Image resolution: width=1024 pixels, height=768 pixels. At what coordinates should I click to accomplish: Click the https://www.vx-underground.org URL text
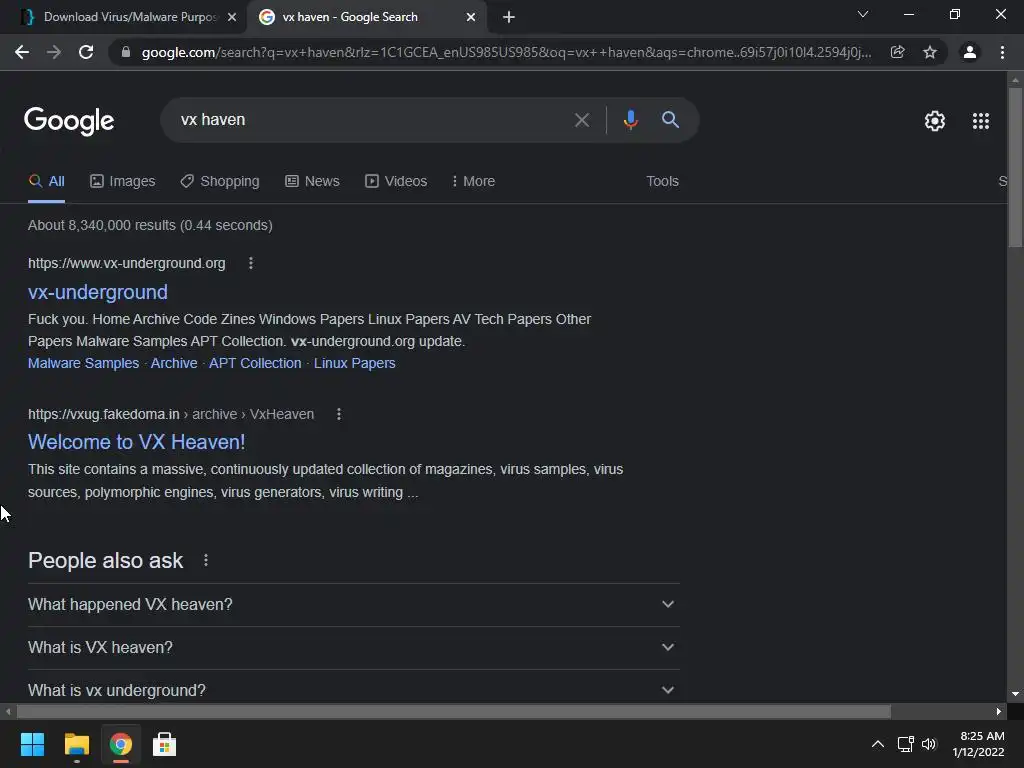(x=127, y=263)
